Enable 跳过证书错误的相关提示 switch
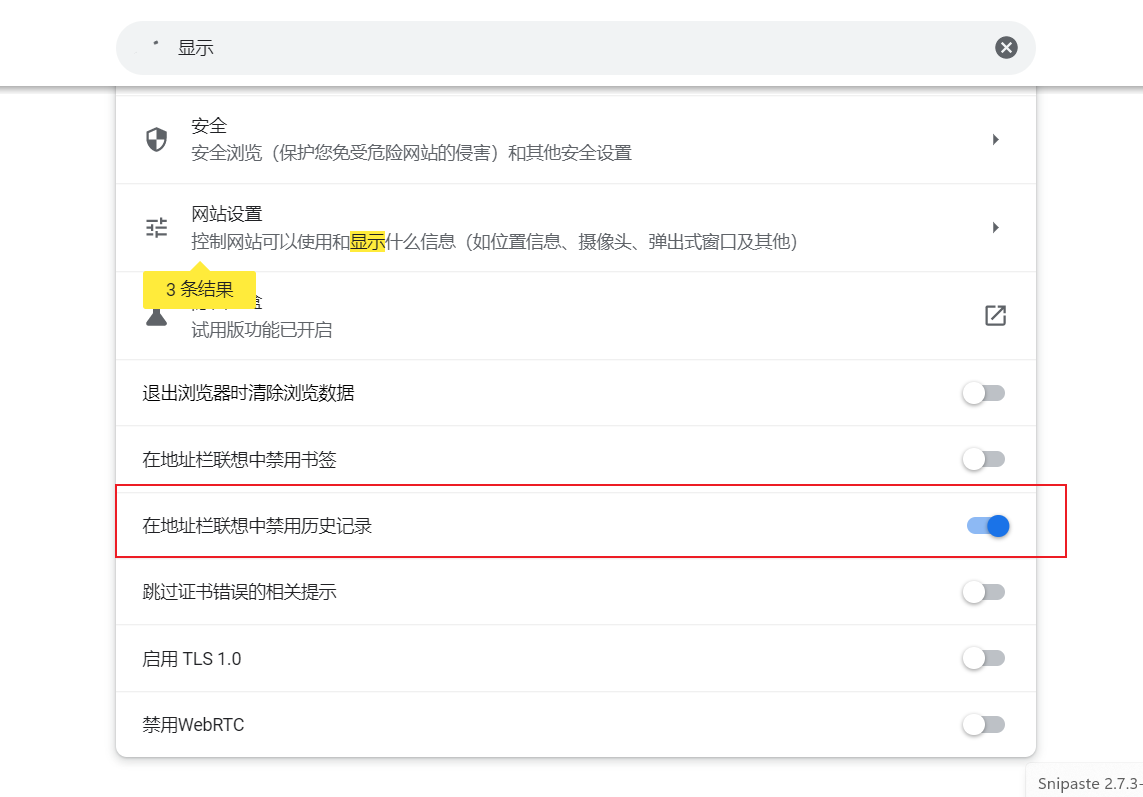Viewport: 1143px width, 797px height. click(x=984, y=592)
